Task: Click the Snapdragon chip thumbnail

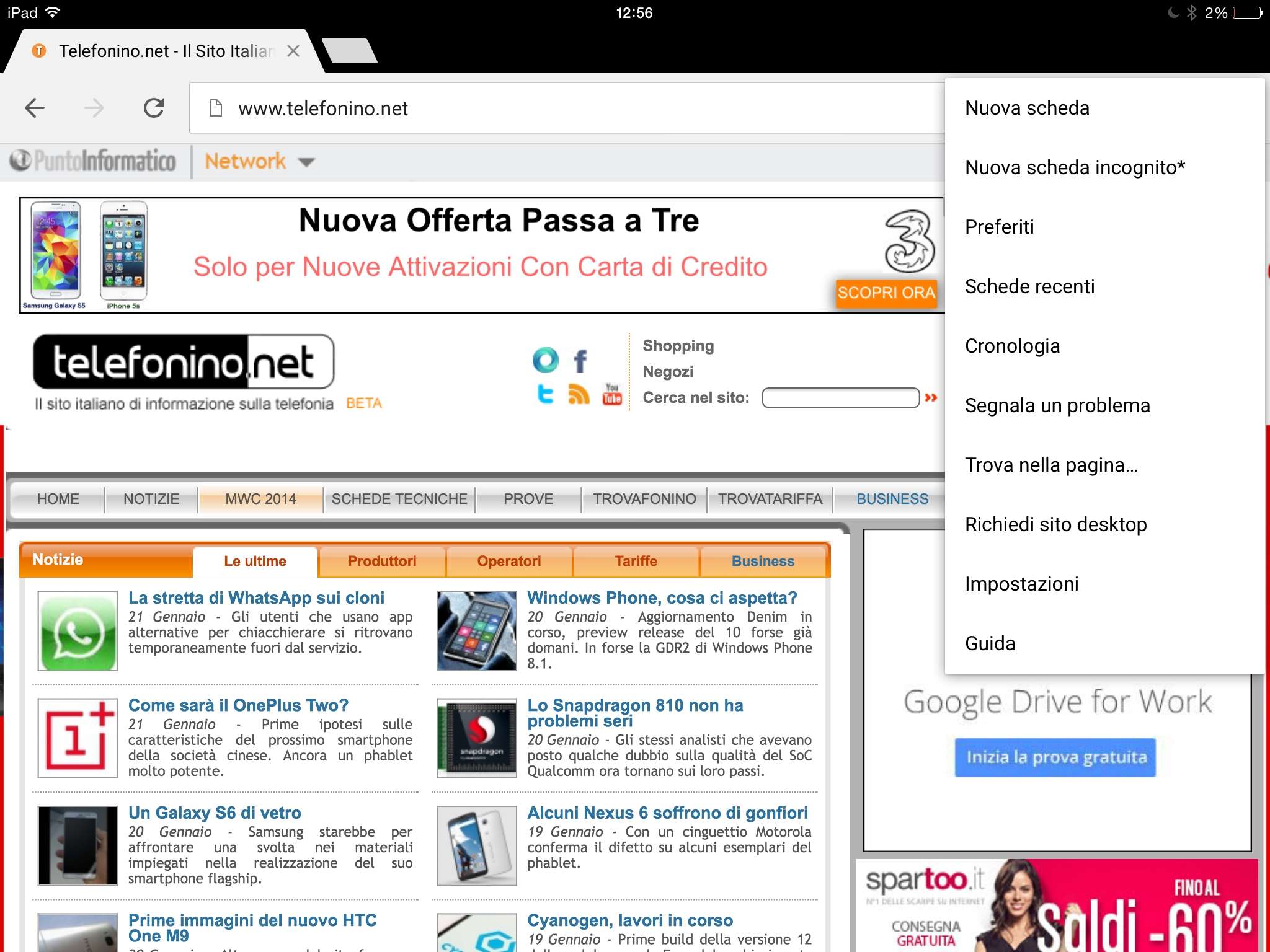Action: pyautogui.click(x=477, y=738)
